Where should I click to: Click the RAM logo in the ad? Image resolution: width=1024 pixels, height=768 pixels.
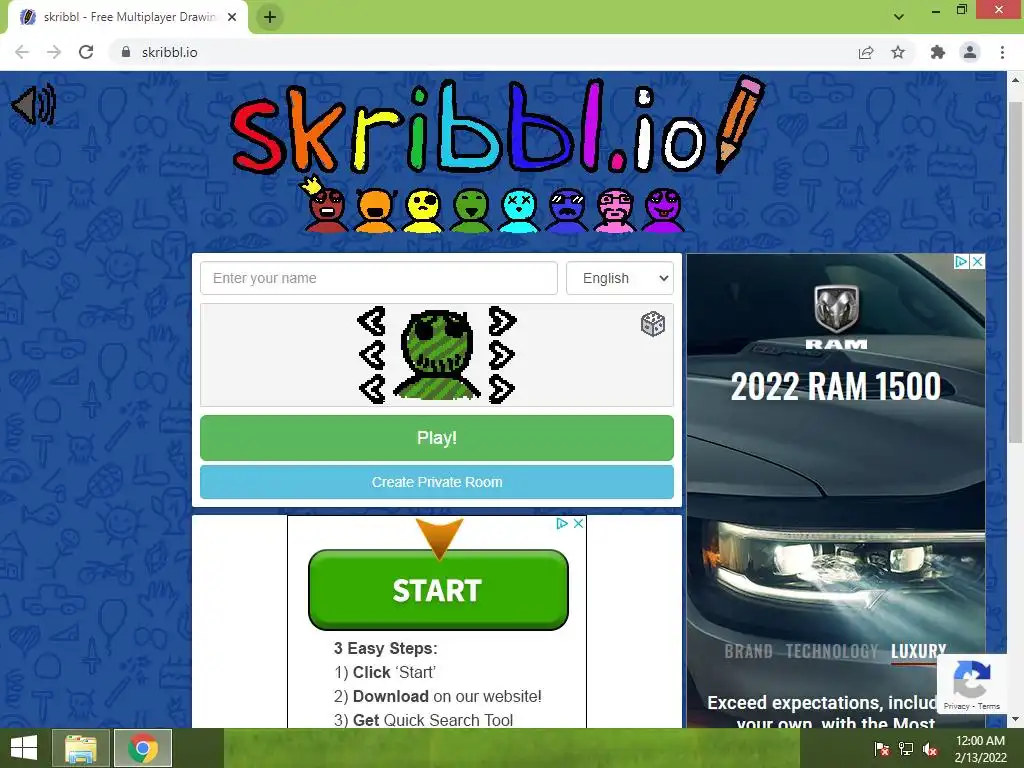point(836,317)
